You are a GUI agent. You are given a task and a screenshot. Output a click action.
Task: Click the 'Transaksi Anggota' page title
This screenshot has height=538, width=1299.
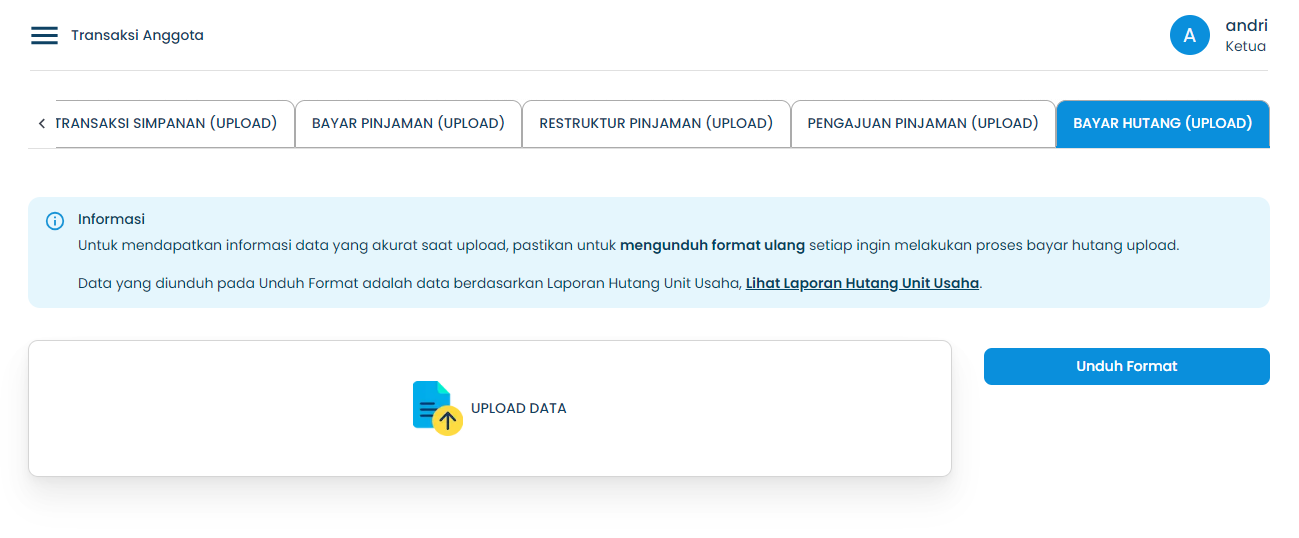137,35
